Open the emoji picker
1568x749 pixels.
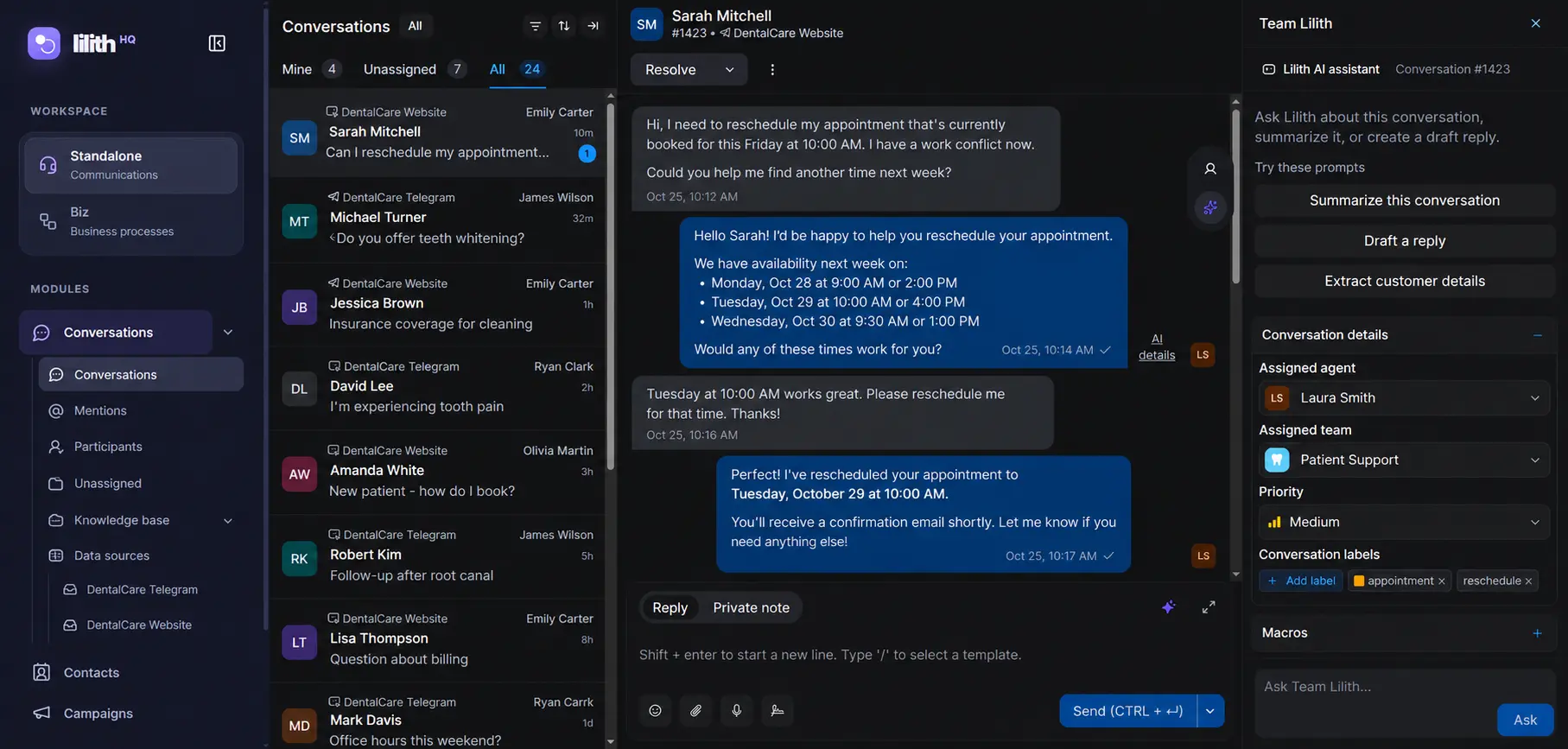656,710
